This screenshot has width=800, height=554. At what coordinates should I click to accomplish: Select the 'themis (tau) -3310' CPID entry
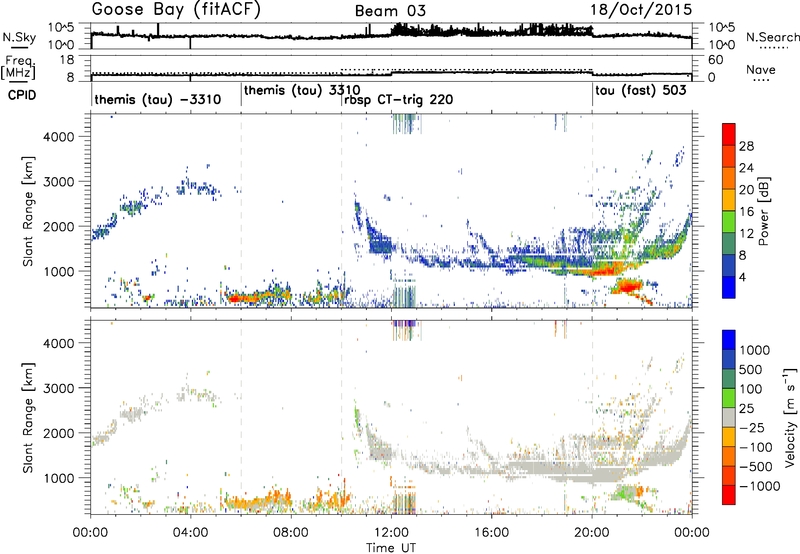(158, 99)
